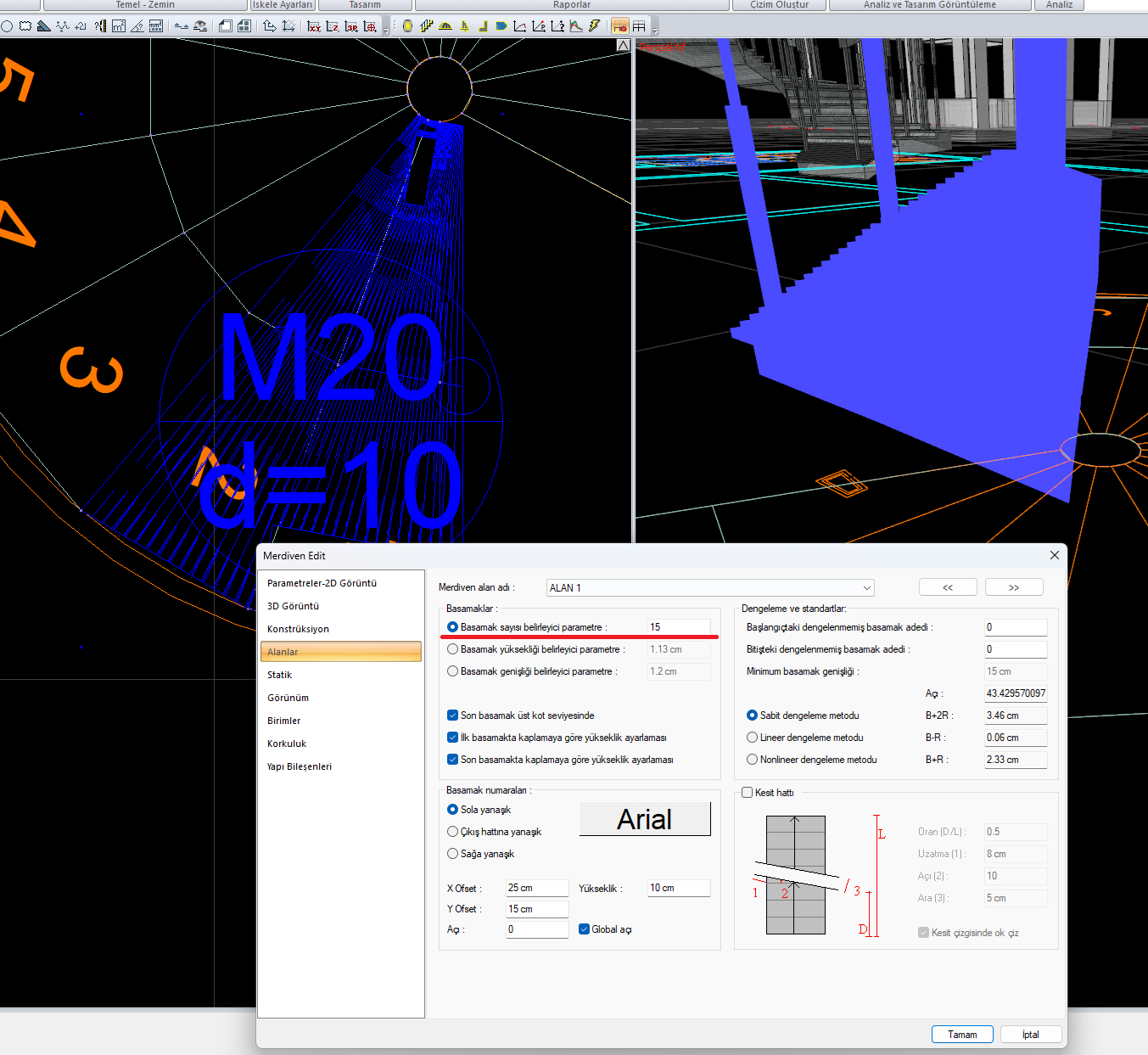Uncheck Son basamak üst kot seviyesinde
Screen dimensions: 1148x1055
coord(452,715)
